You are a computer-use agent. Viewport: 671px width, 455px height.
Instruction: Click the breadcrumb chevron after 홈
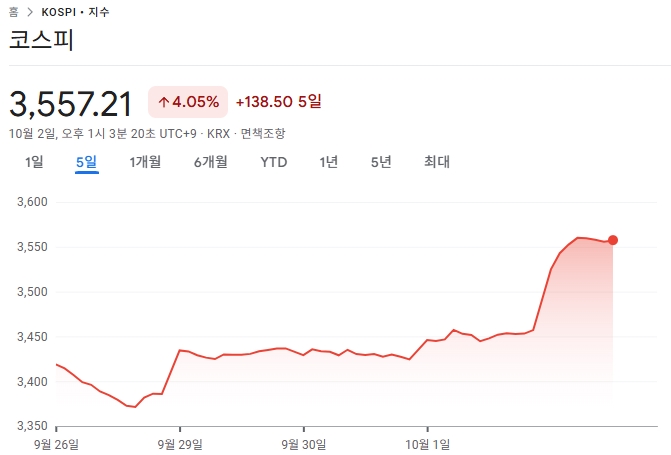click(29, 12)
